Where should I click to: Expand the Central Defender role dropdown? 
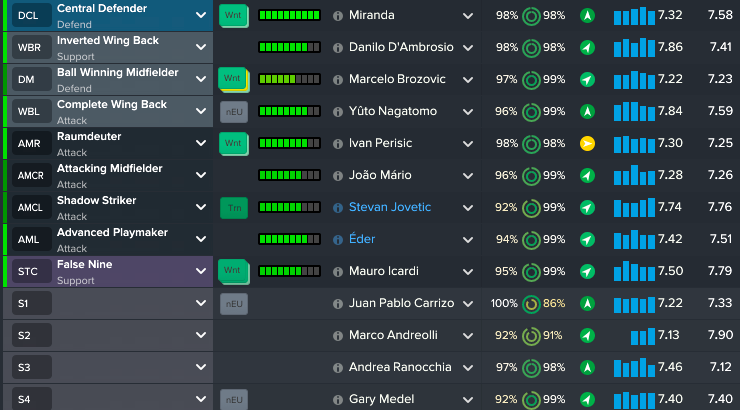(201, 16)
